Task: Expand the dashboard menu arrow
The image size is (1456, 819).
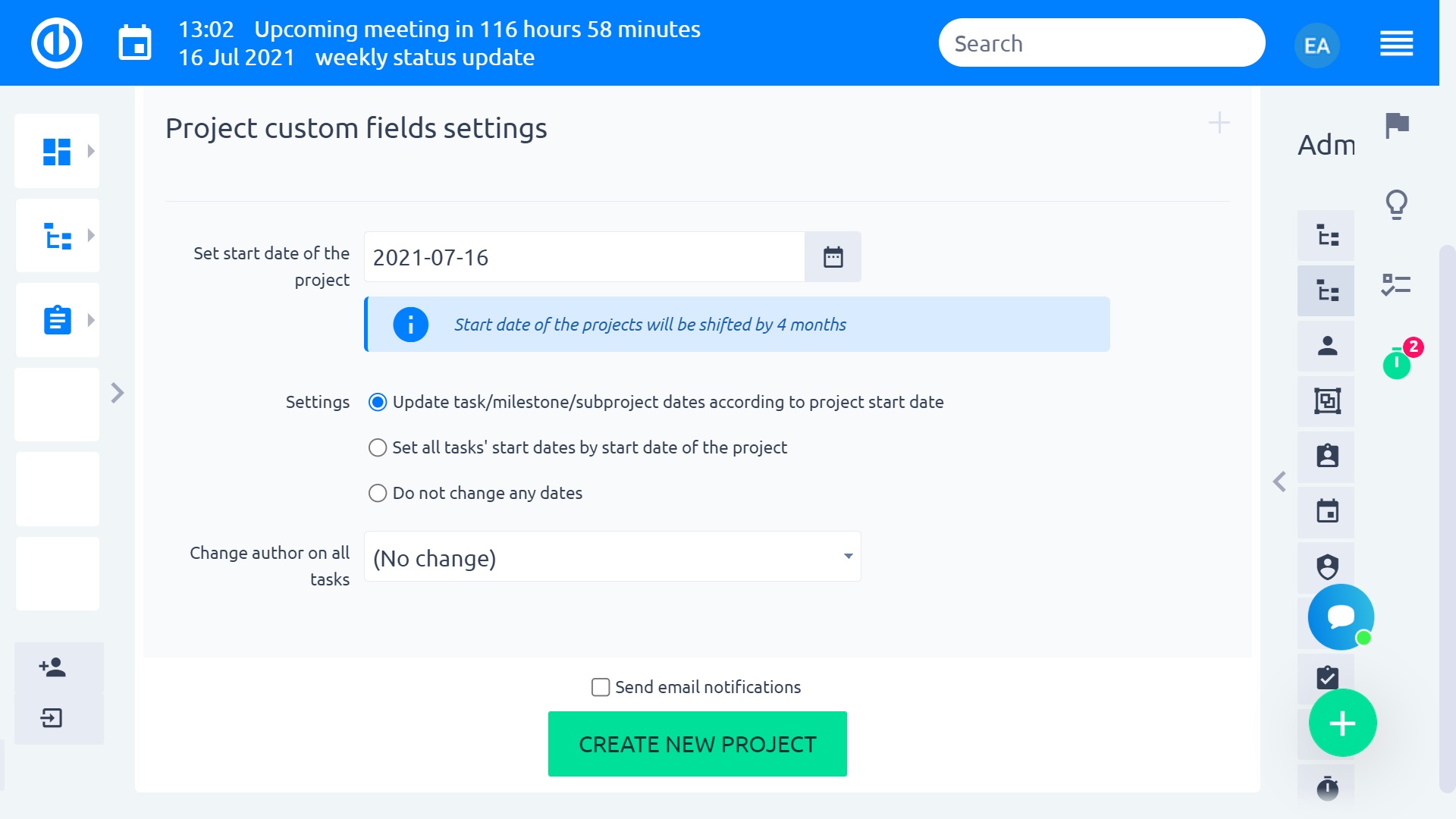Action: click(91, 151)
